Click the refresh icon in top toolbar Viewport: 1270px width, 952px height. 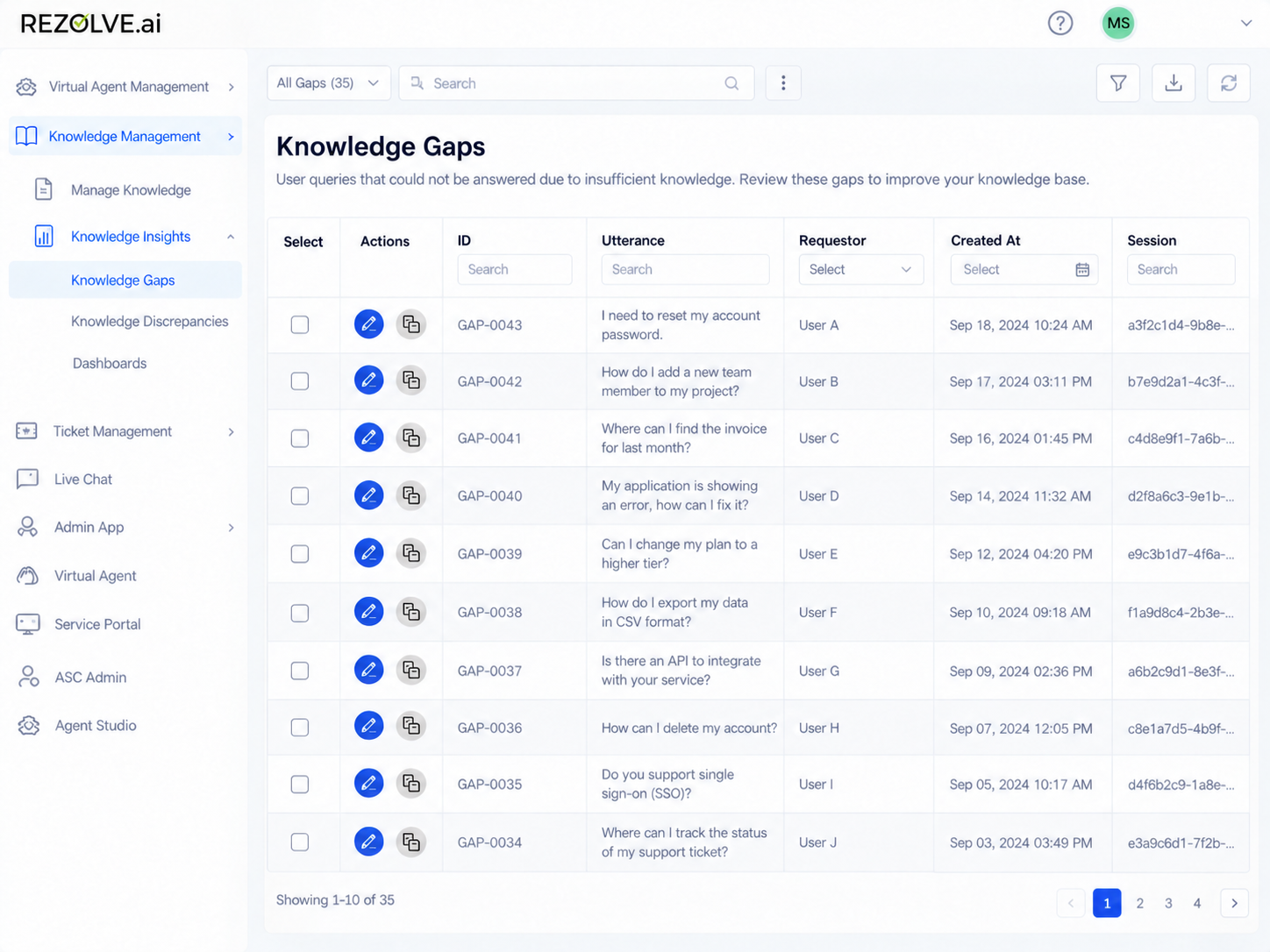(x=1229, y=83)
